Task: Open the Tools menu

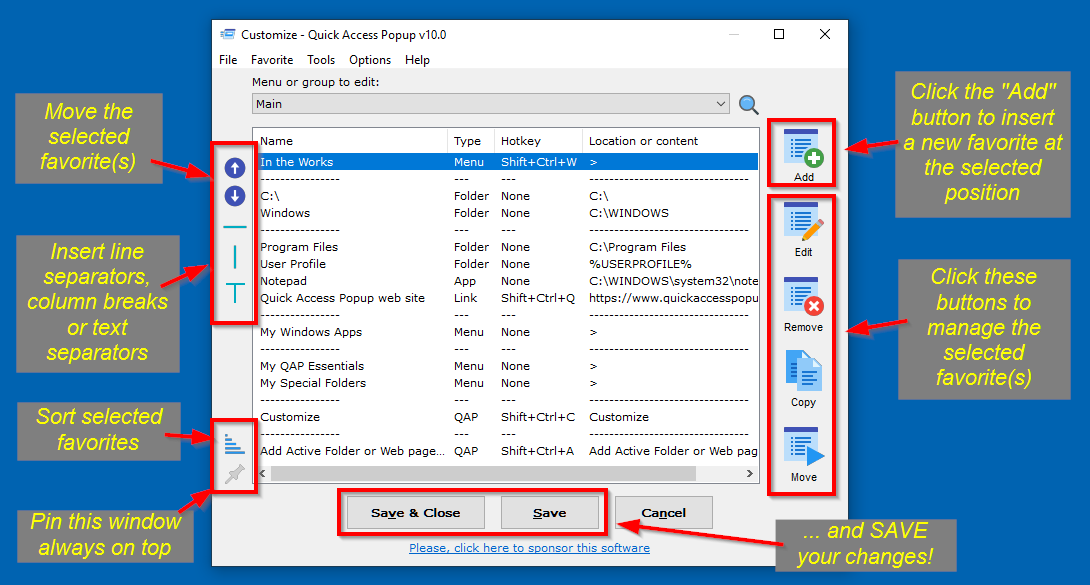Action: pos(321,60)
